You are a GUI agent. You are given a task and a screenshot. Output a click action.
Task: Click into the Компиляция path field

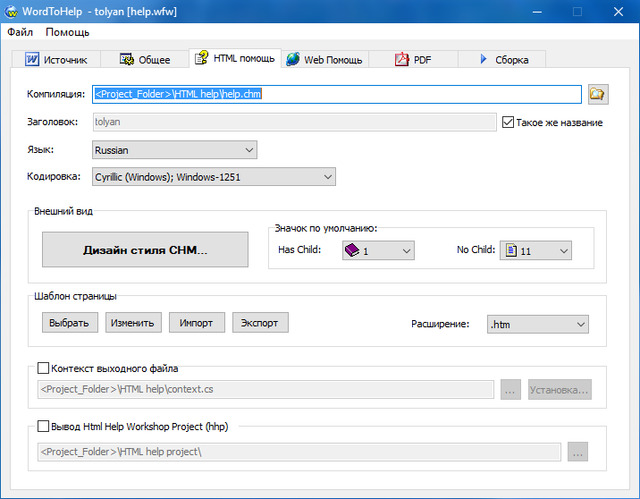pos(336,94)
